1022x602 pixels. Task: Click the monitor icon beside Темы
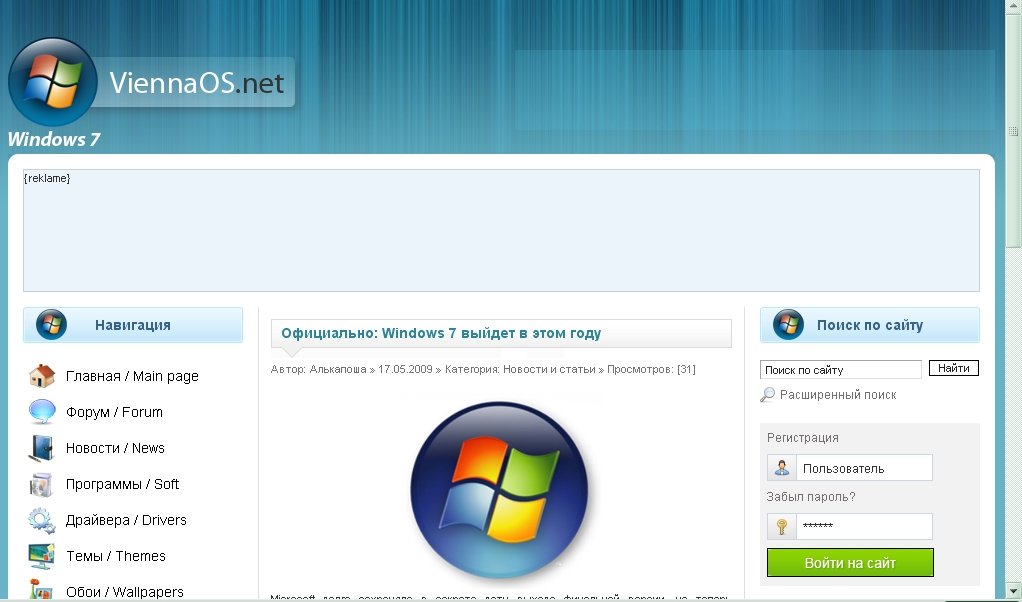tap(42, 556)
